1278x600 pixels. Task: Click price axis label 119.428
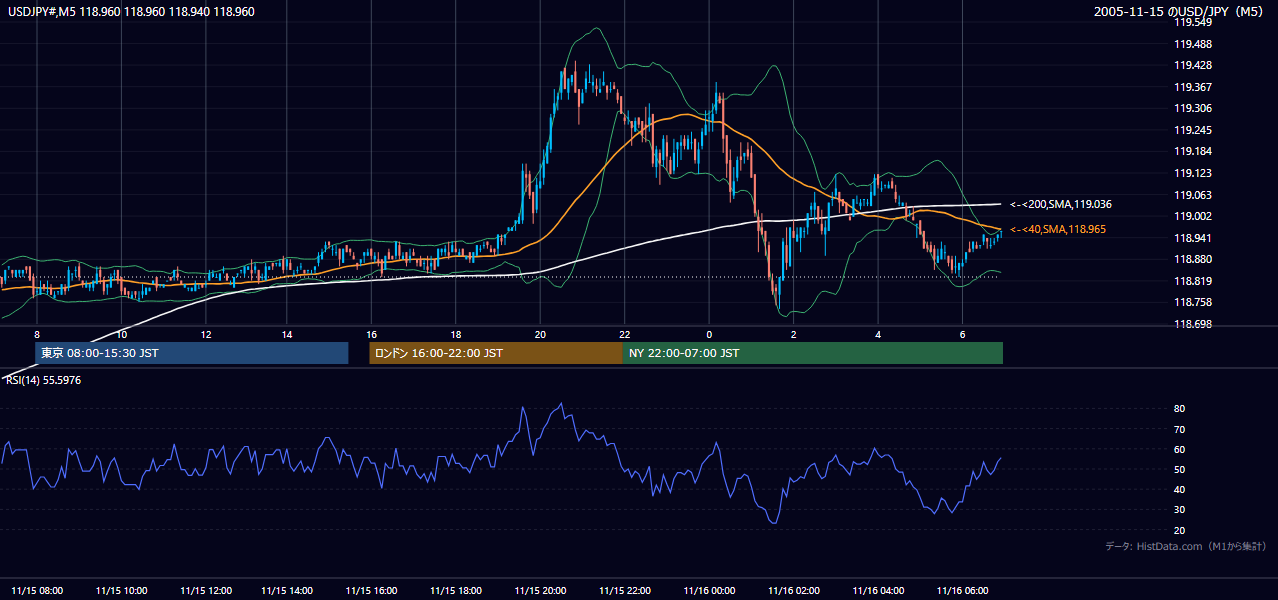(1193, 65)
